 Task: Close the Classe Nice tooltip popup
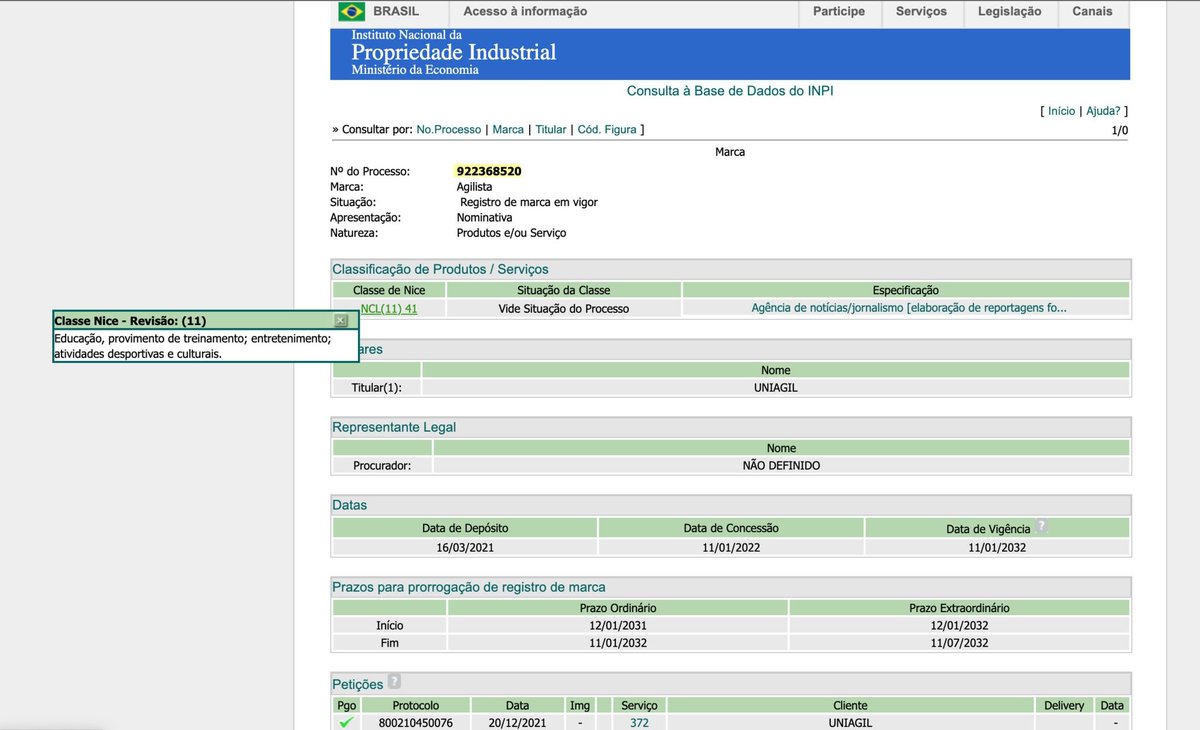[341, 320]
